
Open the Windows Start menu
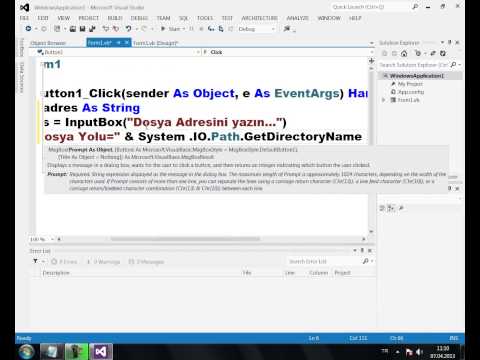pyautogui.click(x=26, y=352)
